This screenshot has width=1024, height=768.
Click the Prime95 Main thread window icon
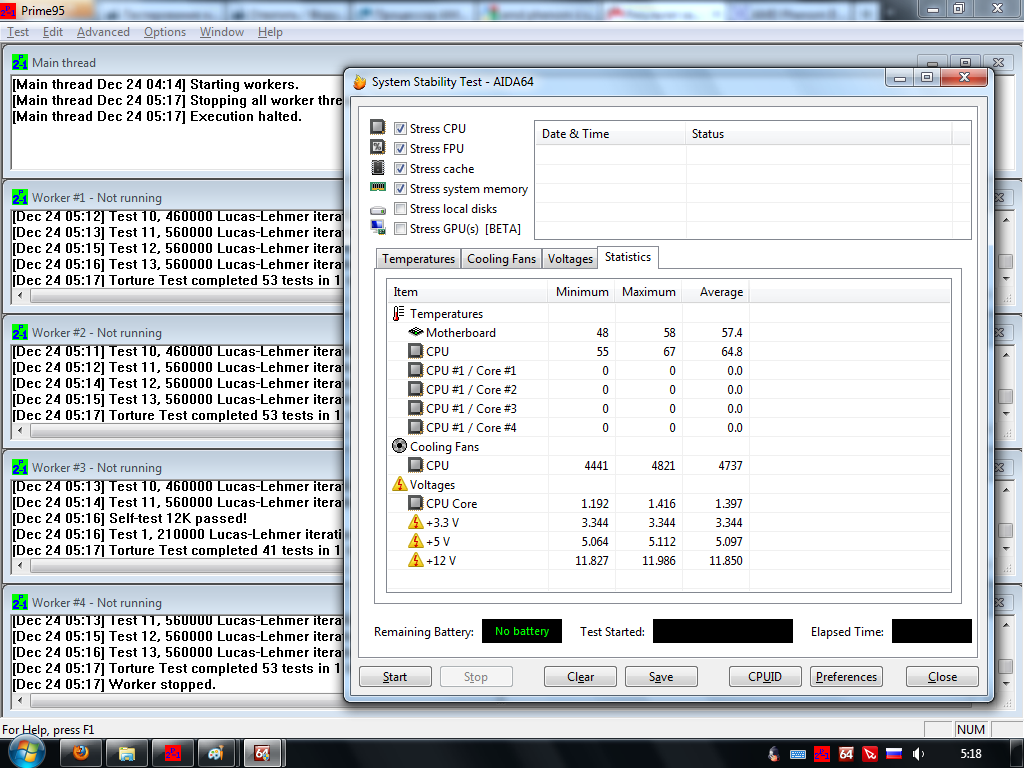(20, 62)
